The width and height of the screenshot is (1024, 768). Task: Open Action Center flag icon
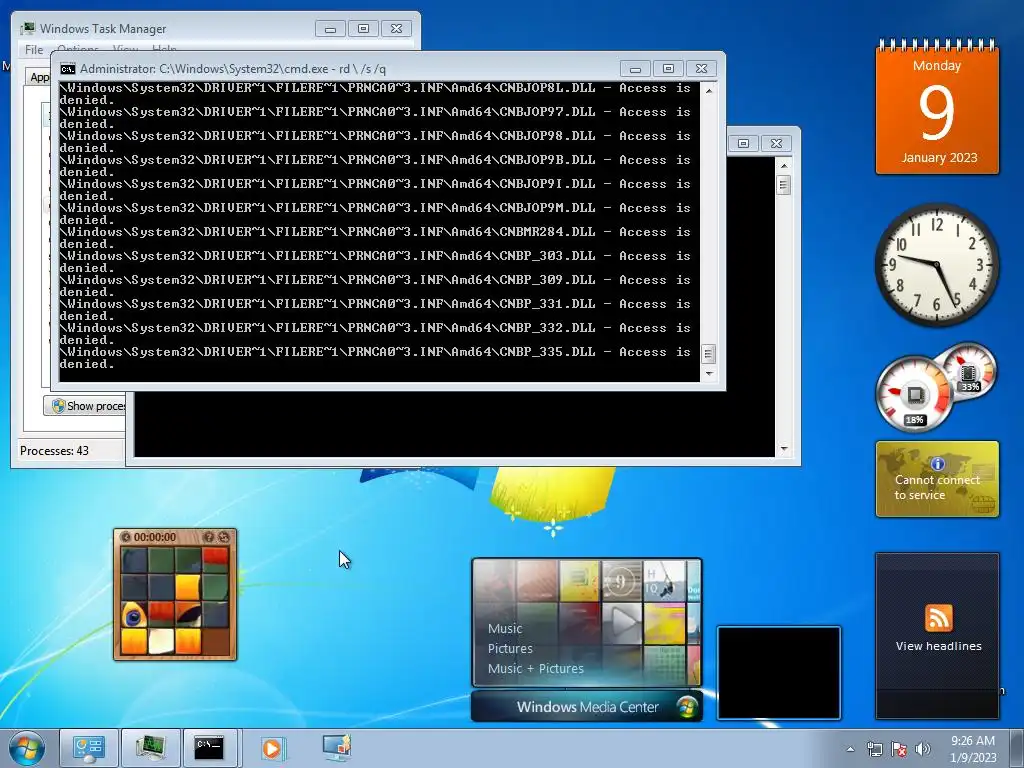click(899, 749)
